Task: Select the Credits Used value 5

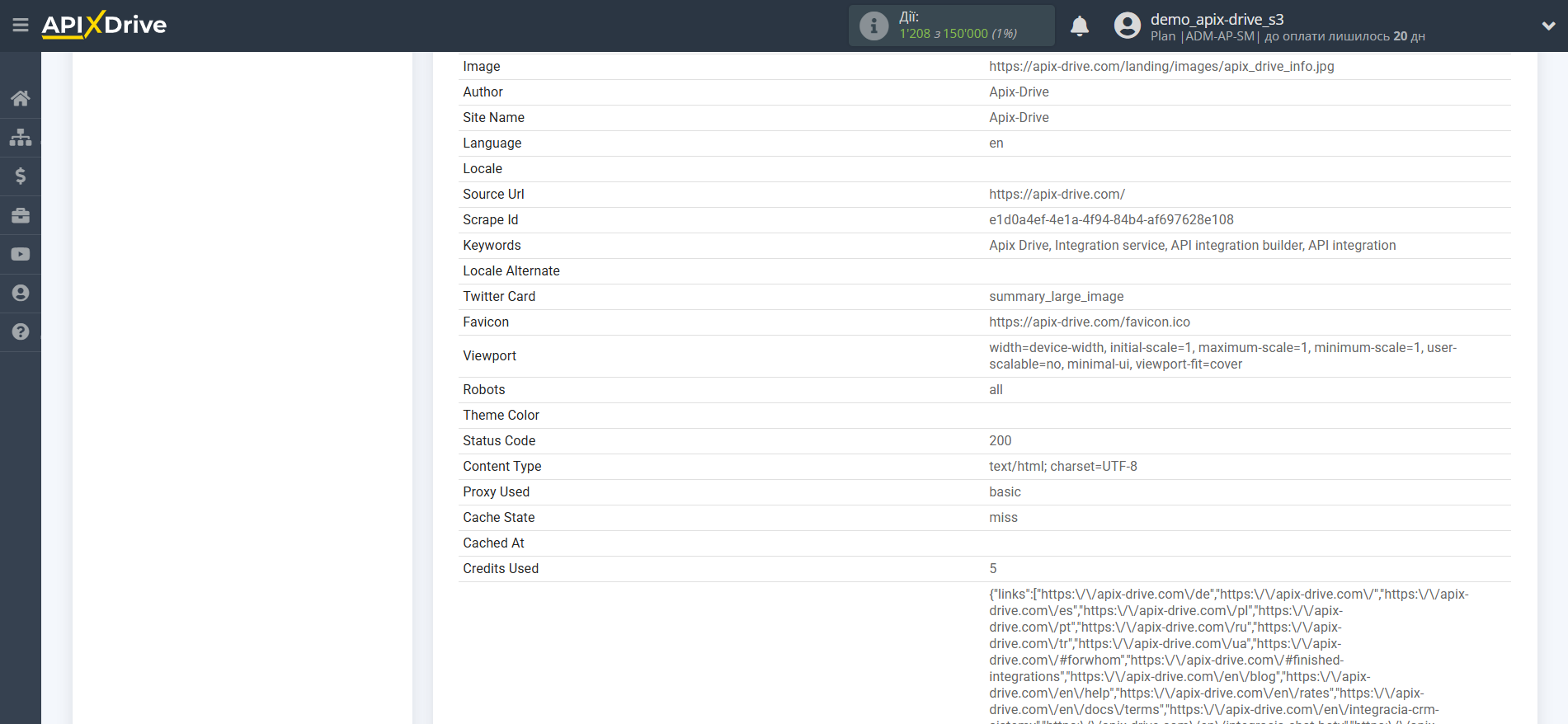Action: (x=993, y=569)
